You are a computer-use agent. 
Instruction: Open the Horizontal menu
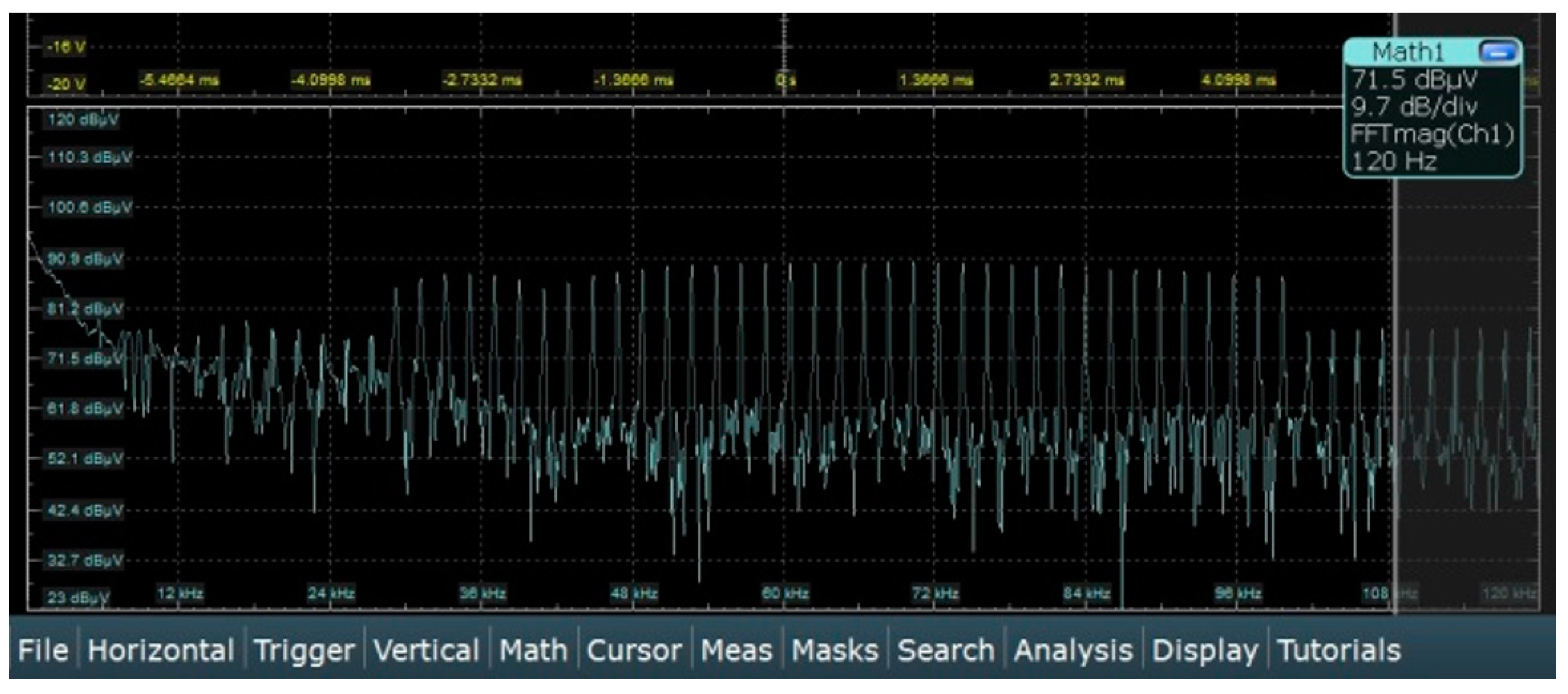click(161, 650)
